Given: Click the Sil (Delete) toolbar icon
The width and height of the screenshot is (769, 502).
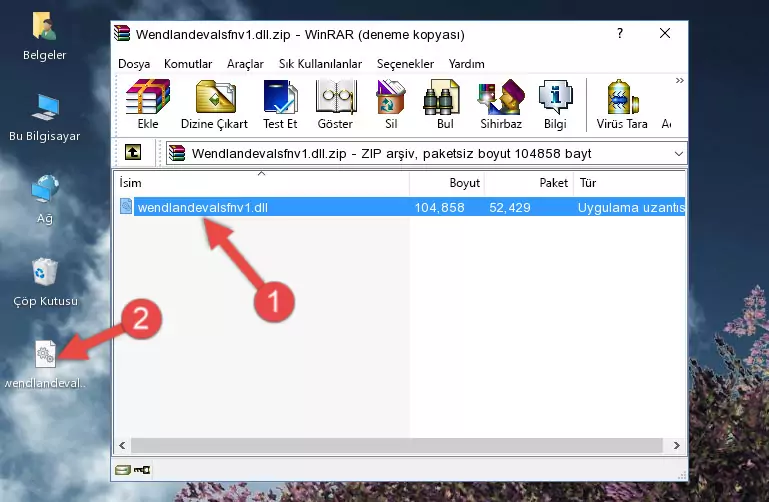Looking at the screenshot, I should tap(391, 97).
